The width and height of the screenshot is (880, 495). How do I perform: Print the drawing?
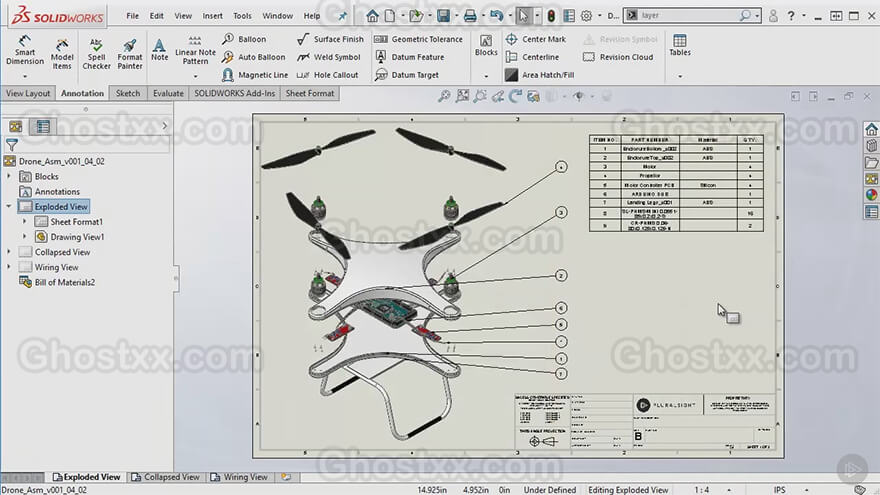(x=470, y=16)
